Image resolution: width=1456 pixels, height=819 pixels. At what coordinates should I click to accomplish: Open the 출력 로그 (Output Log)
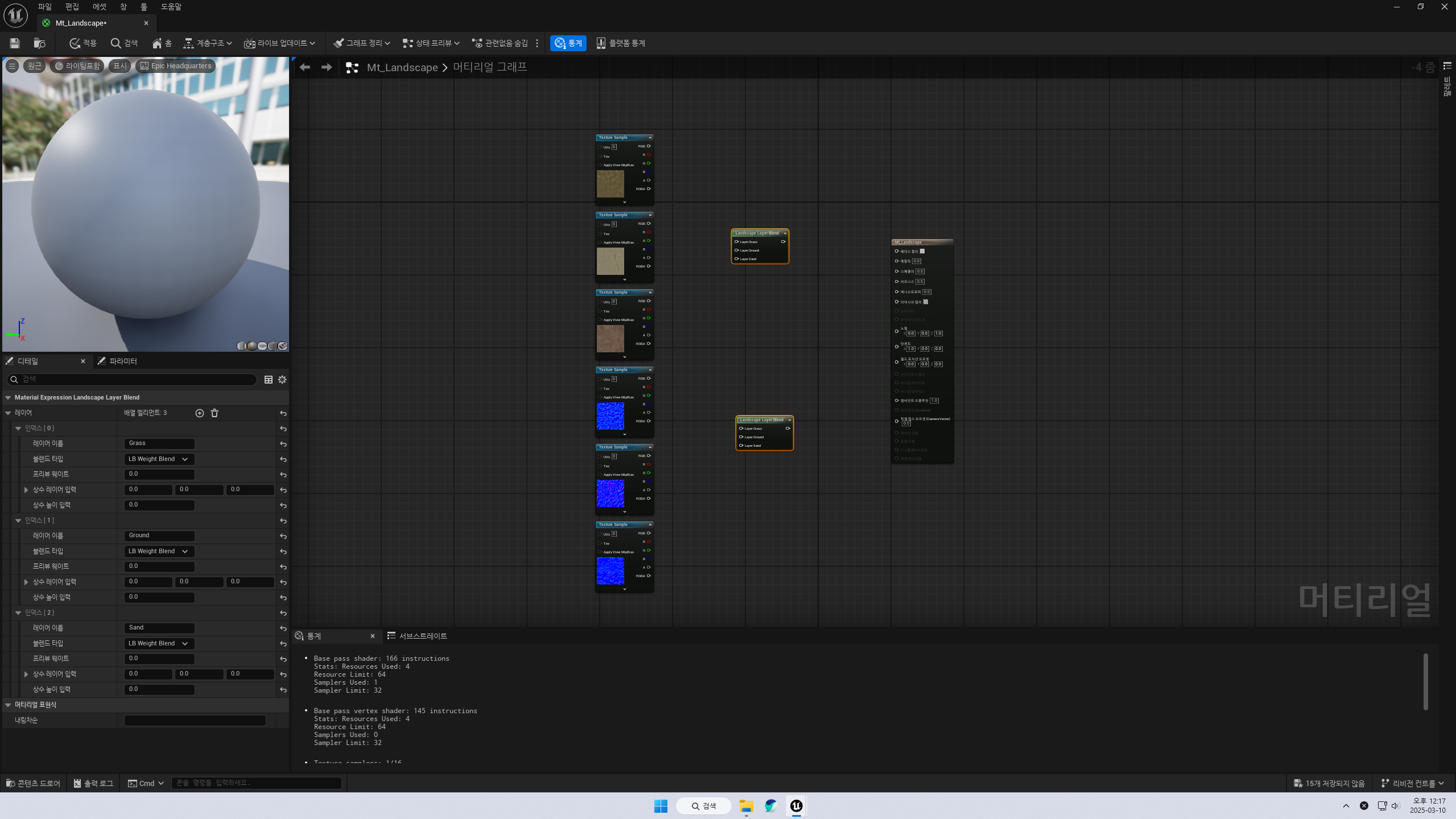coord(93,784)
